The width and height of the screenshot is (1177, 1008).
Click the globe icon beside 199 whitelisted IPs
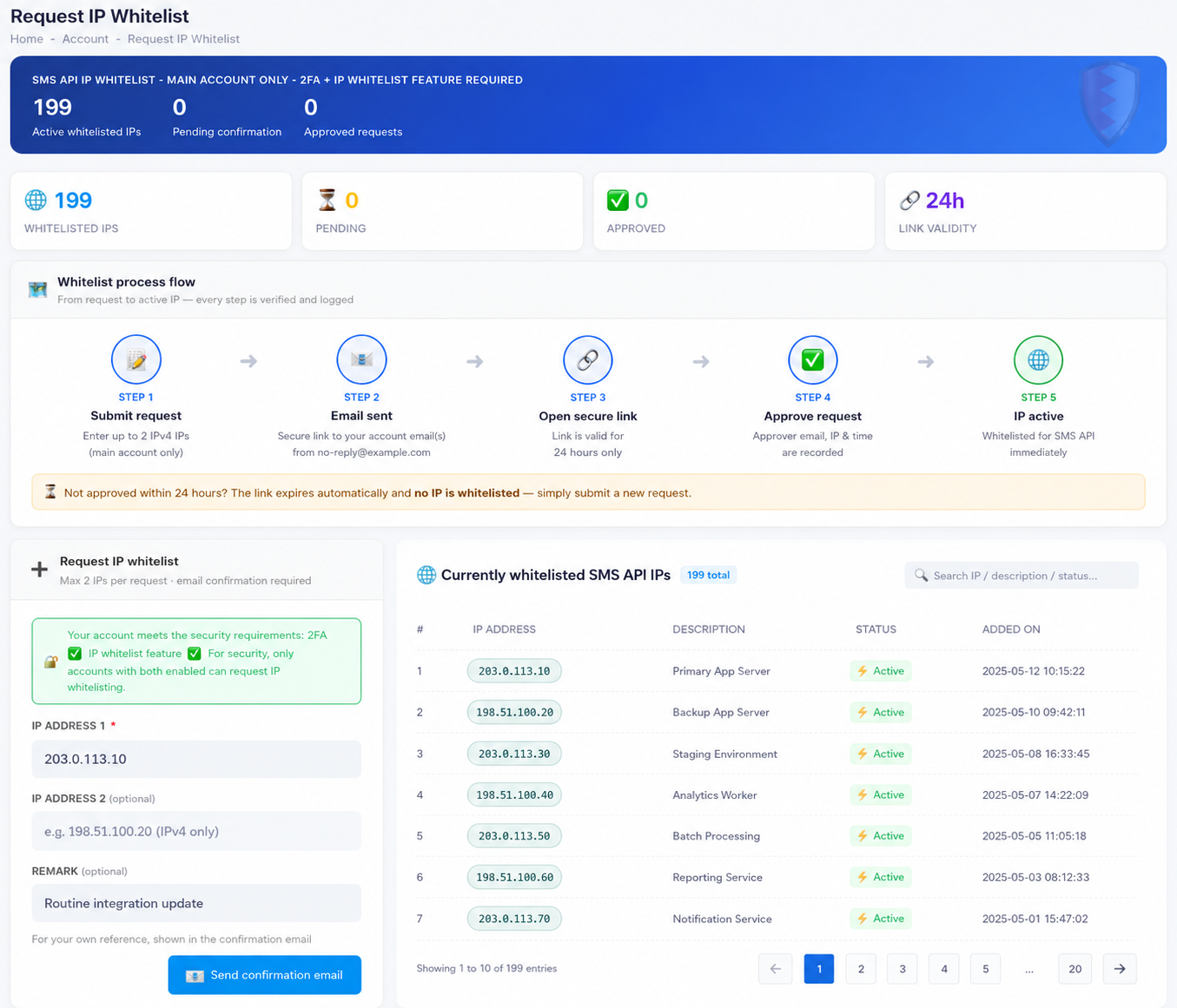tap(36, 200)
